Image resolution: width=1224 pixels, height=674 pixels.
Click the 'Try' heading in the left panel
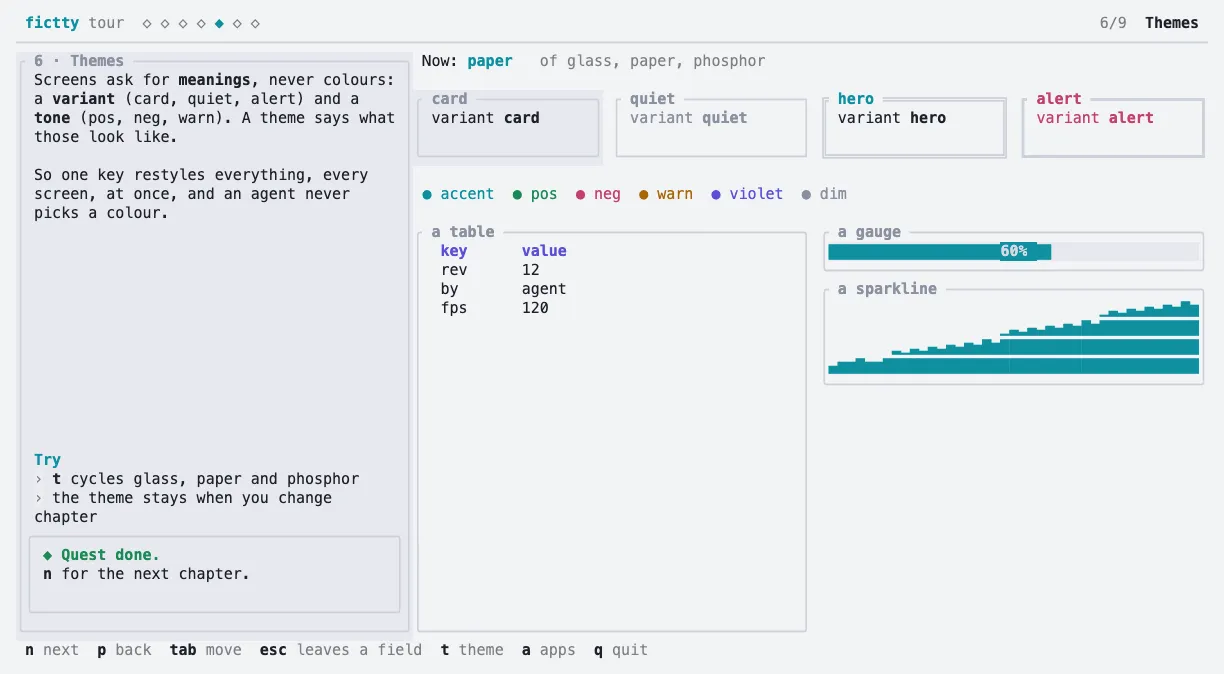click(47, 460)
